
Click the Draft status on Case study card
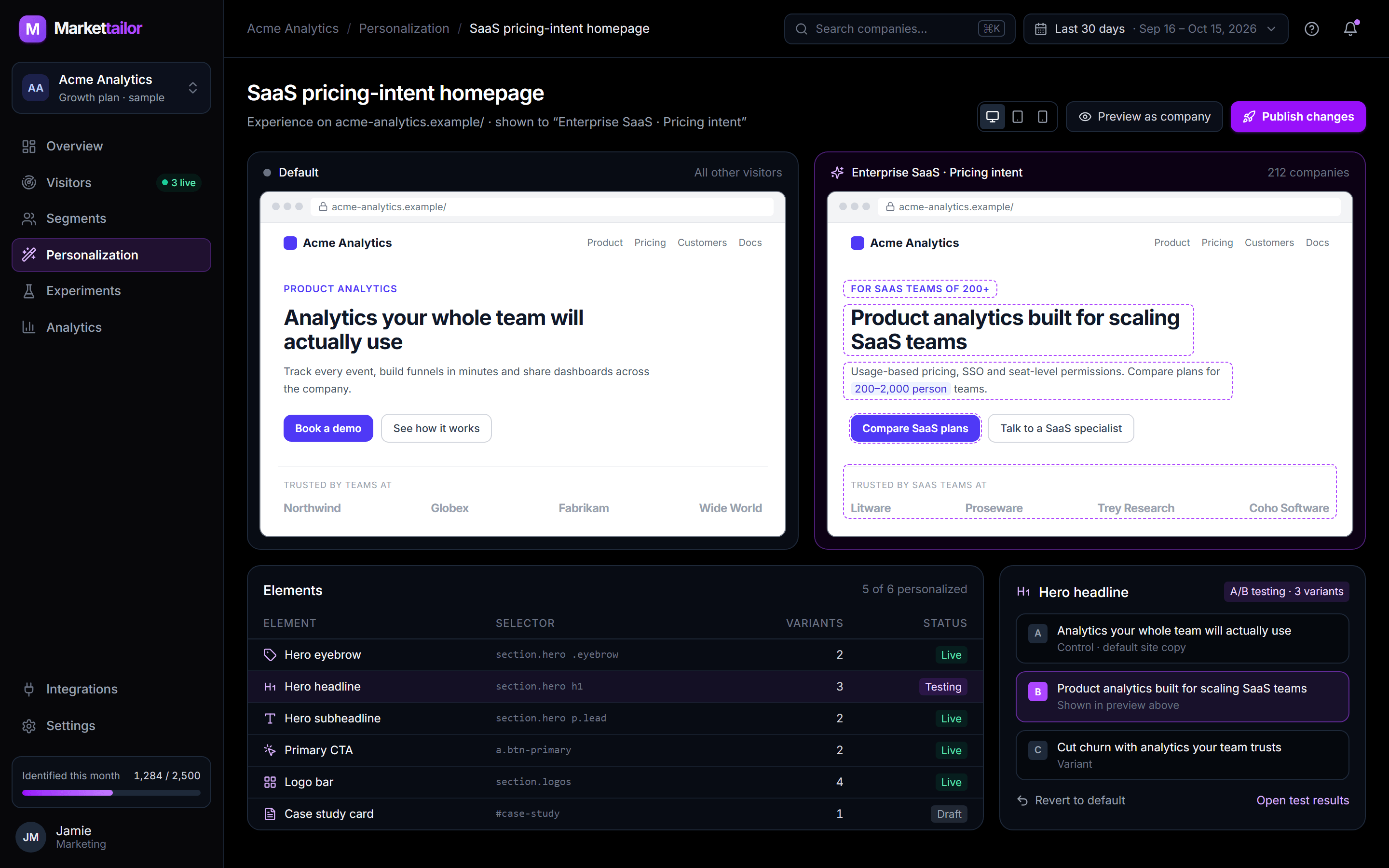(x=949, y=814)
